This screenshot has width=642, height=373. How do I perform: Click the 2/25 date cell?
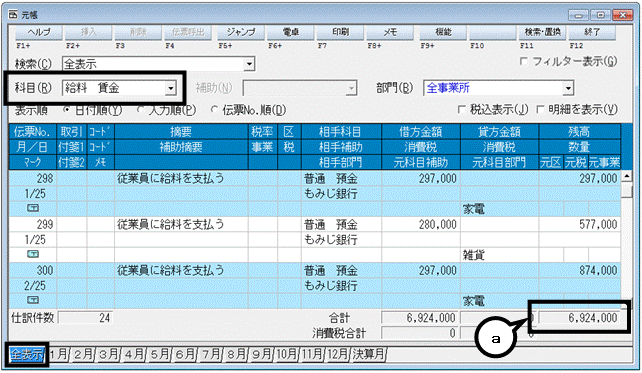click(x=33, y=285)
